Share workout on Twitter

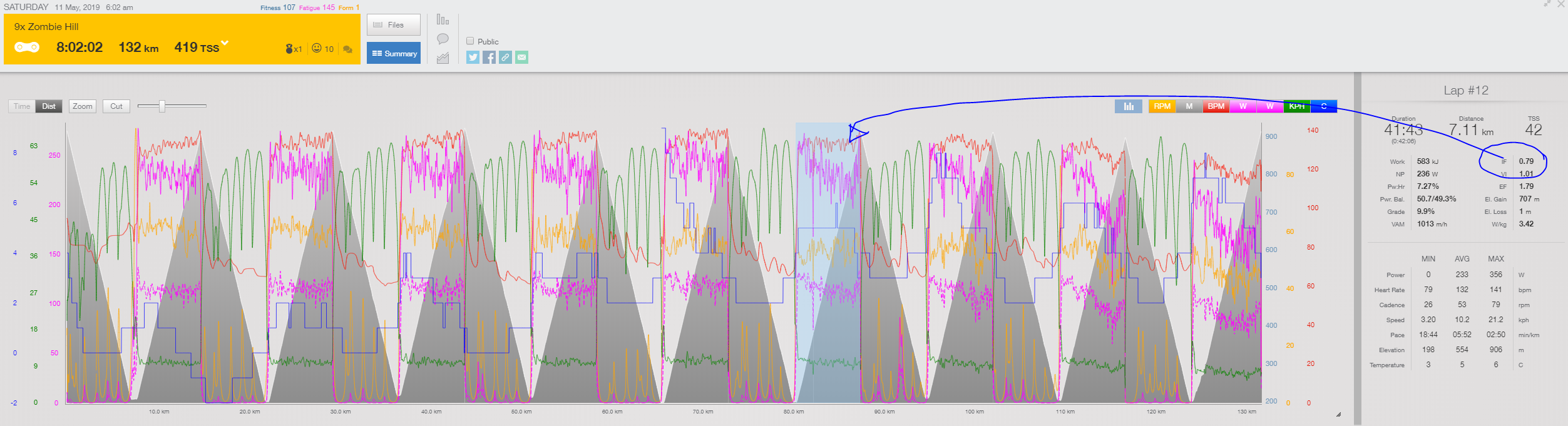tap(473, 57)
